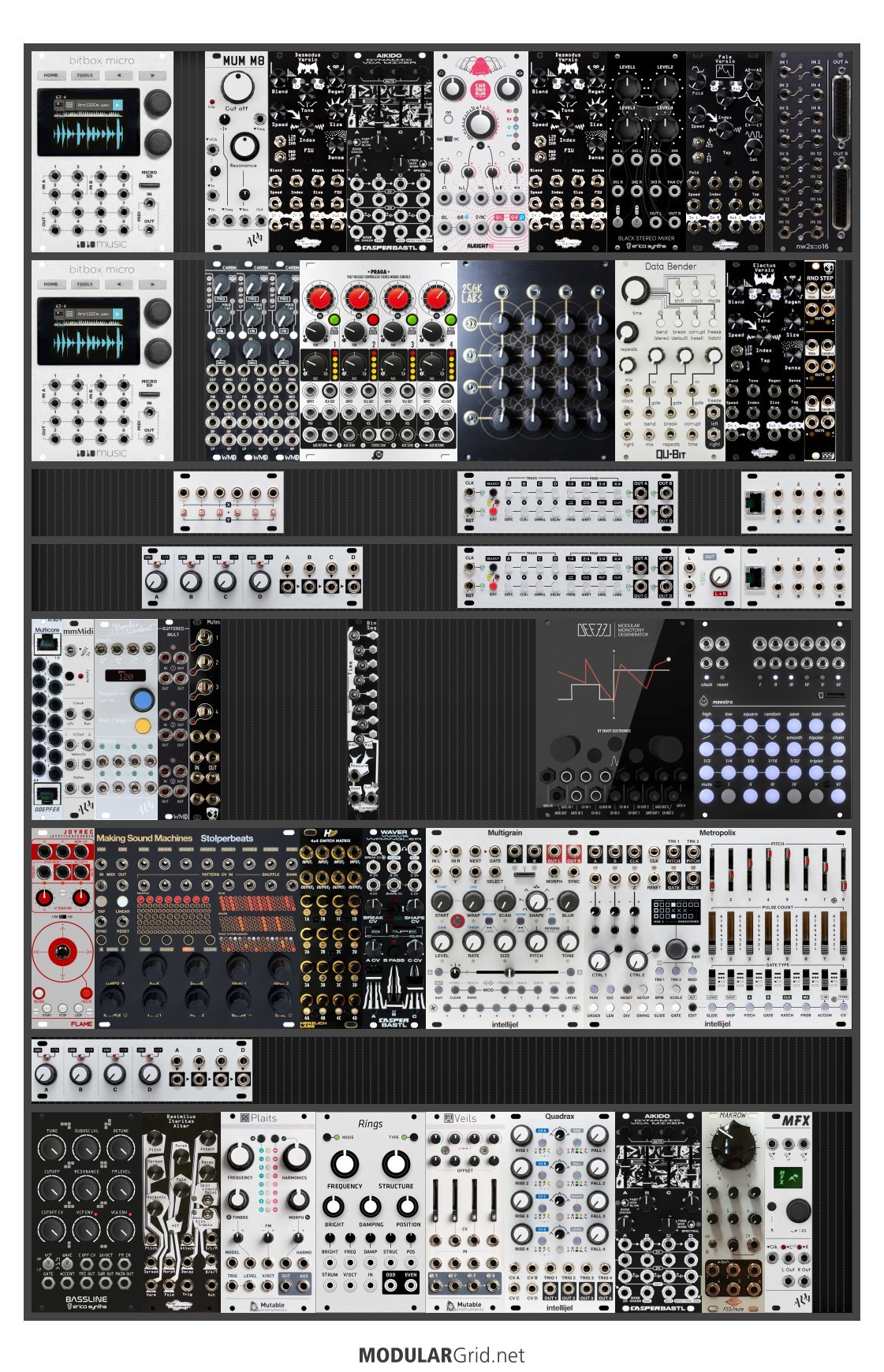
Task: Click the Erica Synths logo on Bassline
Action: pyautogui.click(x=87, y=1307)
